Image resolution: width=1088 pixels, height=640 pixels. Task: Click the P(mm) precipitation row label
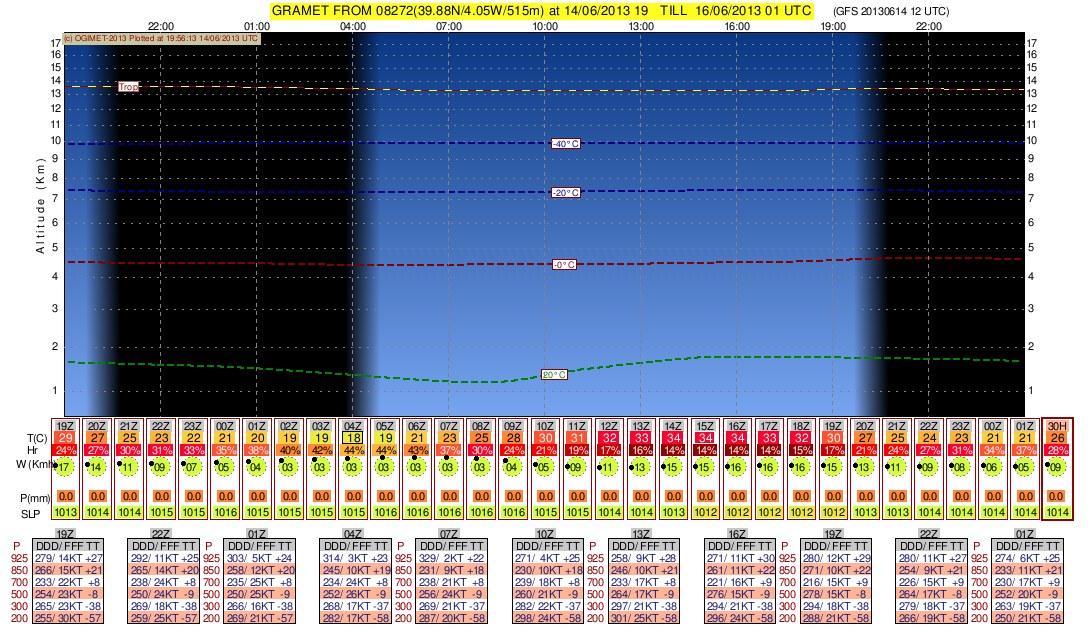tap(35, 497)
